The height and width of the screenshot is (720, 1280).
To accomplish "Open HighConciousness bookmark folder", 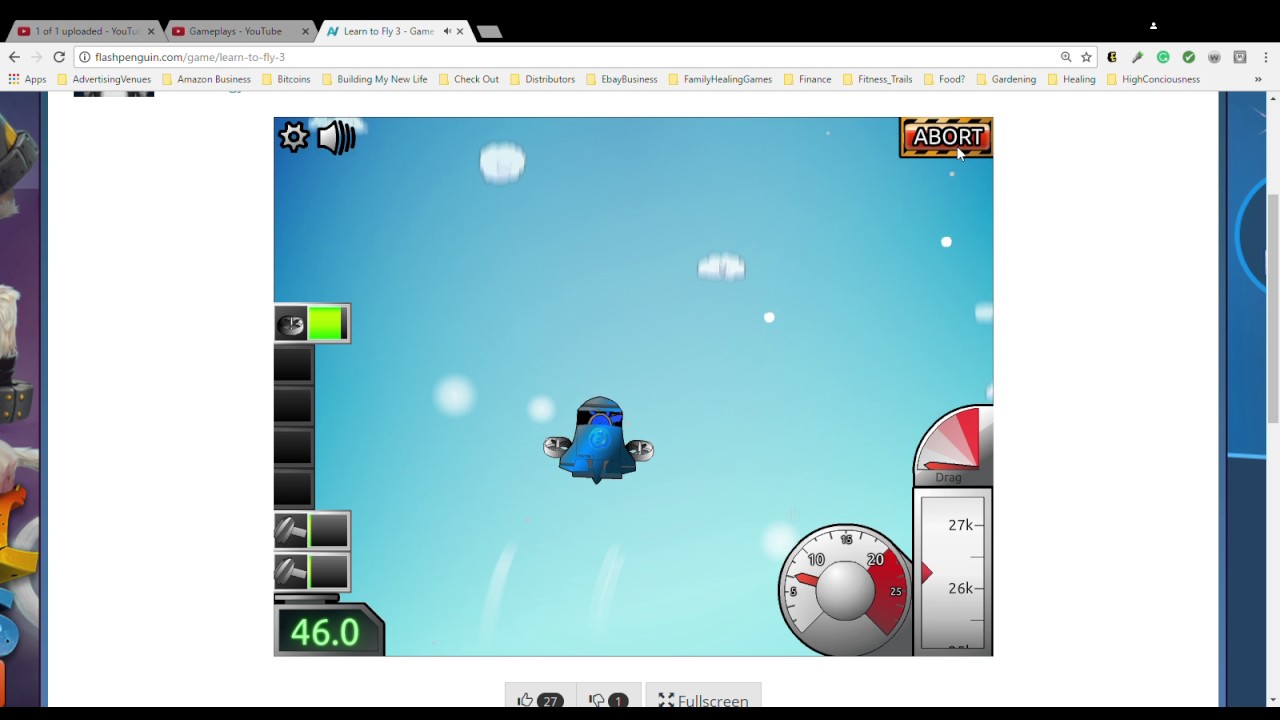I will 1153,79.
